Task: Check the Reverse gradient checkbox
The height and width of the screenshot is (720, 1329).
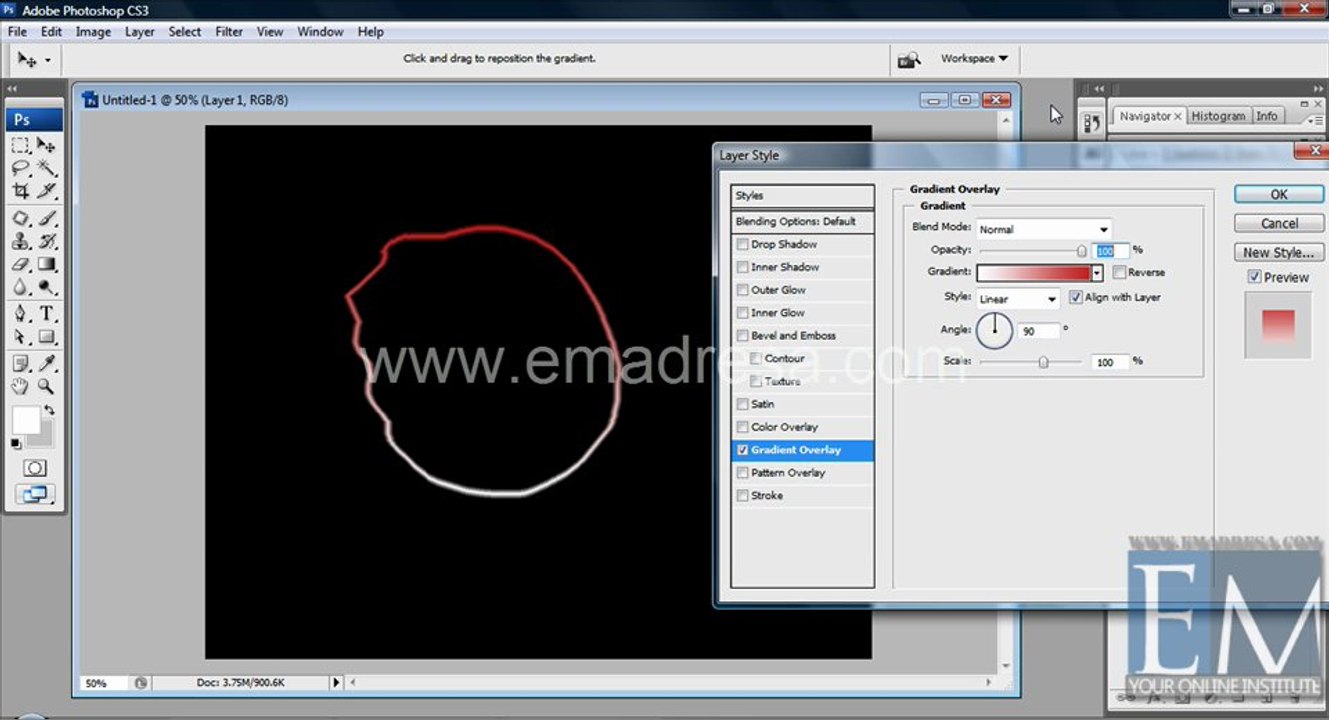Action: 1119,272
